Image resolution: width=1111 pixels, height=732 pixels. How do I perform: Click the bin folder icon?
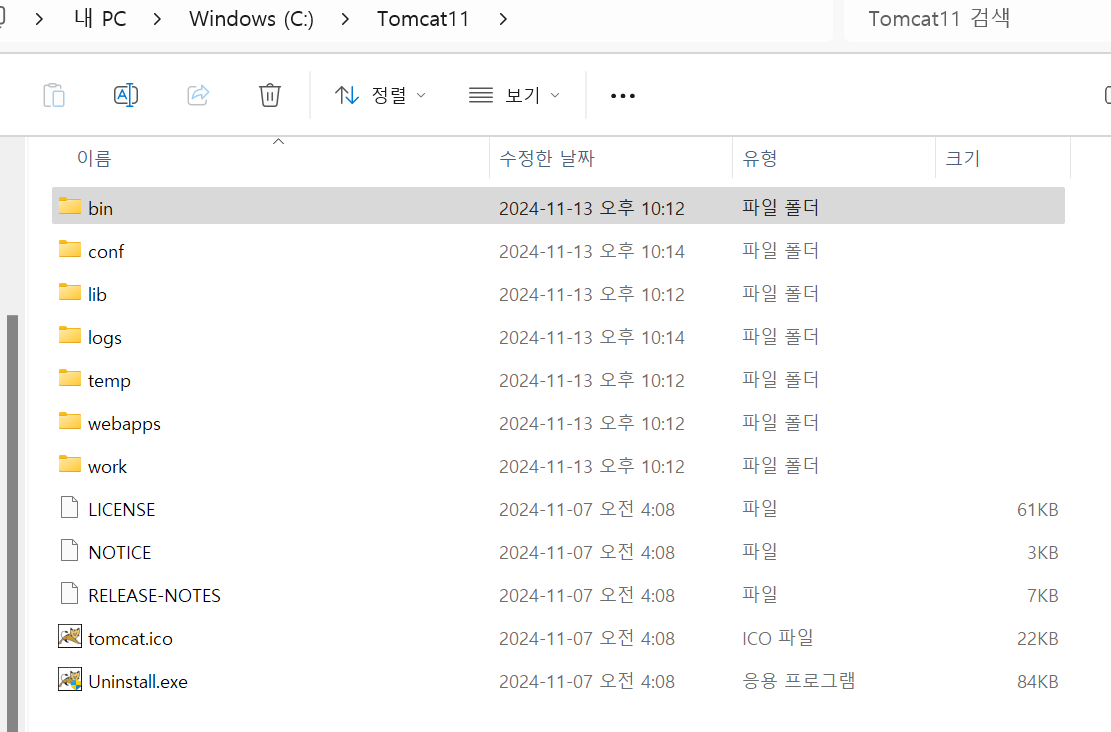(69, 206)
